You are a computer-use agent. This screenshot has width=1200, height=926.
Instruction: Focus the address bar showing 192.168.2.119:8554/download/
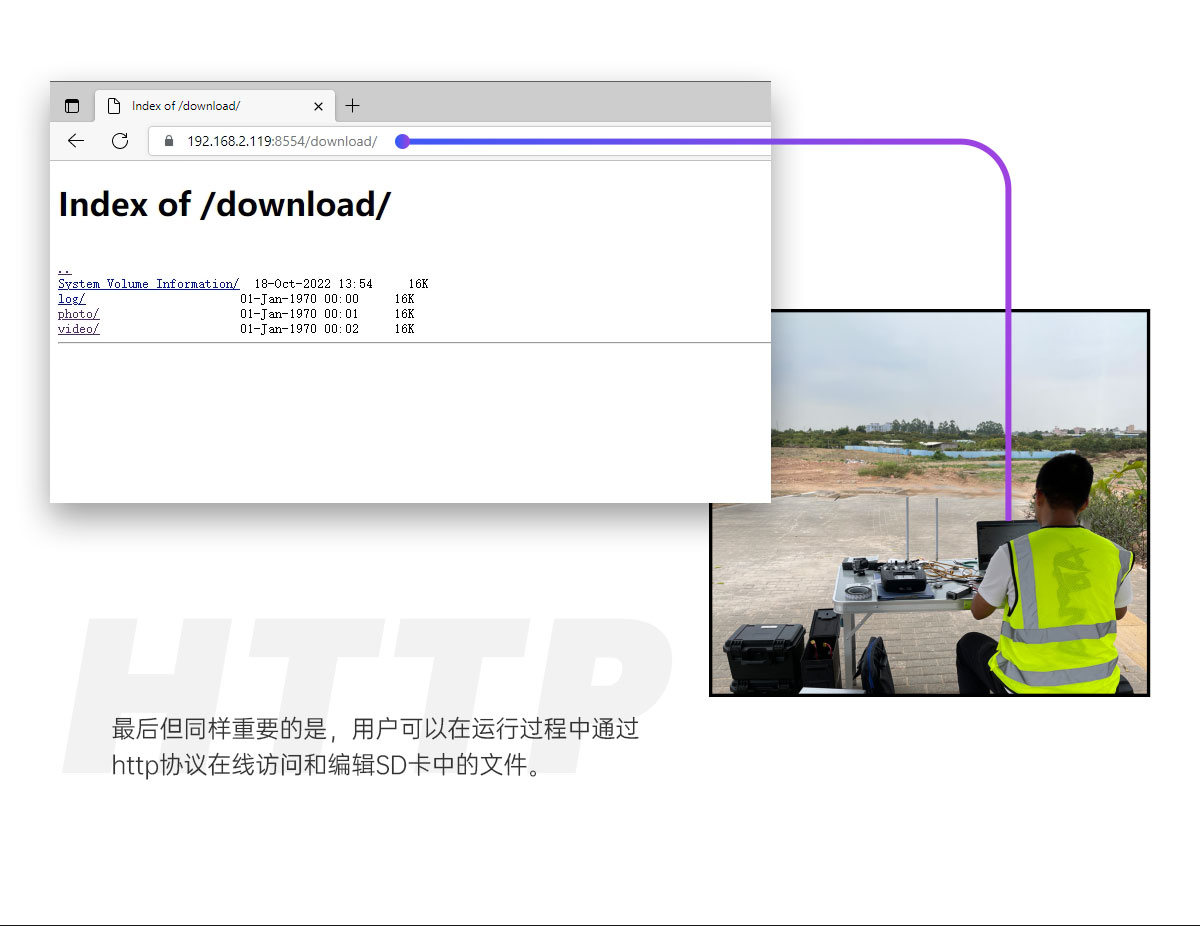pos(282,141)
